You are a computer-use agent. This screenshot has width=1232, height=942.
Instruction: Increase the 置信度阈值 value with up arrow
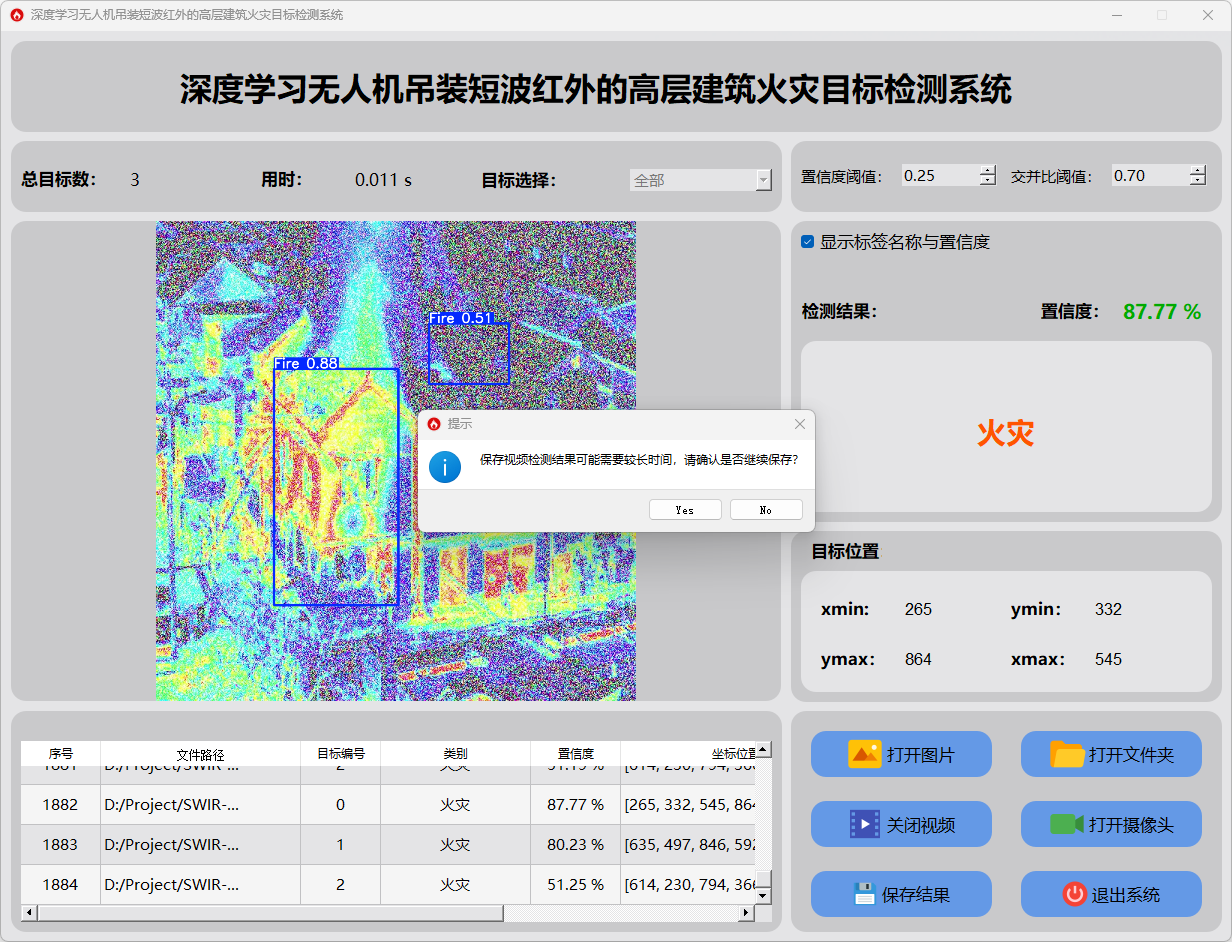coord(988,170)
